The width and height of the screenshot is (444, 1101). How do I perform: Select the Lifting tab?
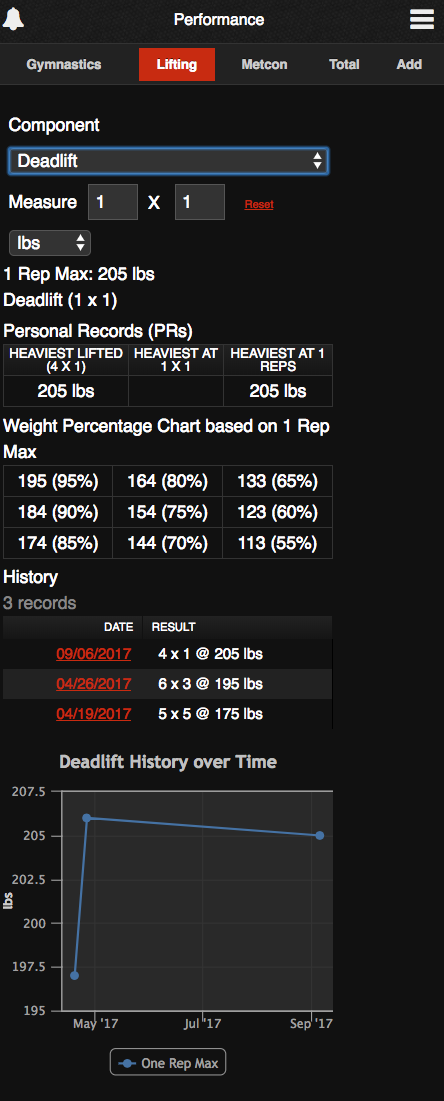click(176, 65)
